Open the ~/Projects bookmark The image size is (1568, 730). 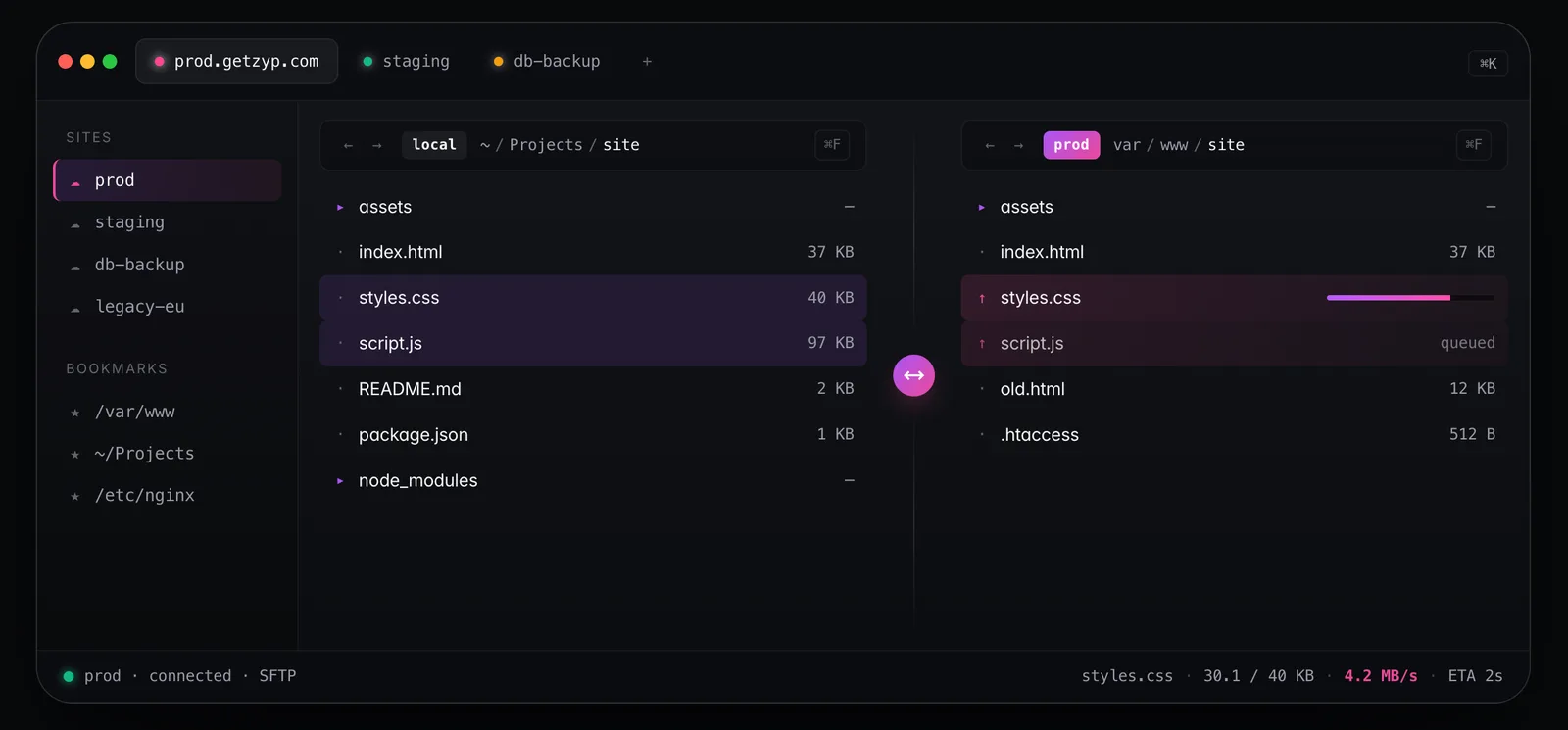tap(168, 454)
